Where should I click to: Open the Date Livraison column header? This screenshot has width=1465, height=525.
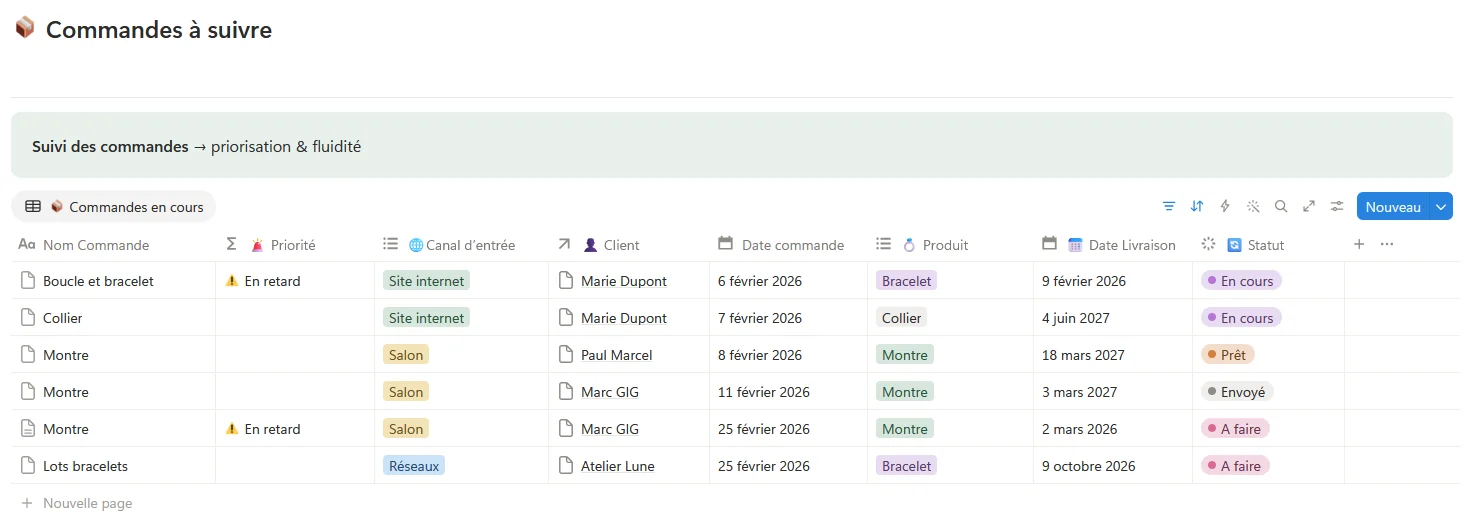click(1113, 245)
